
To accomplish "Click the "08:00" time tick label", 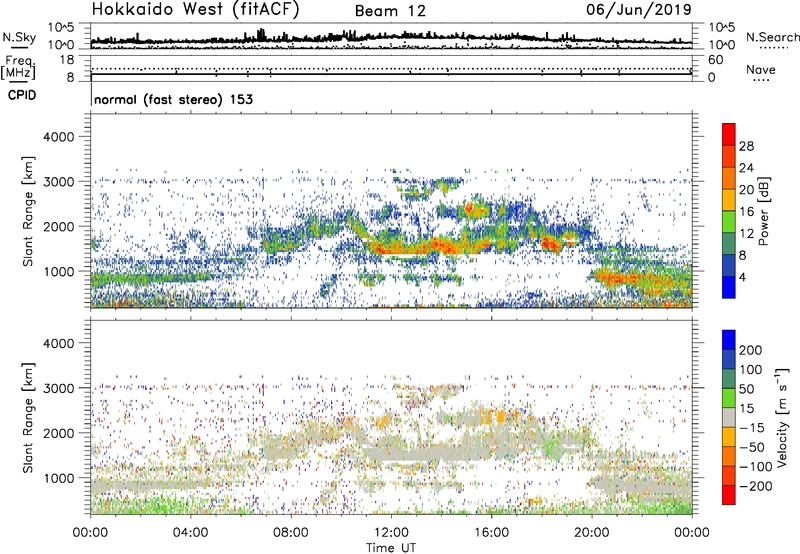I will click(x=291, y=533).
